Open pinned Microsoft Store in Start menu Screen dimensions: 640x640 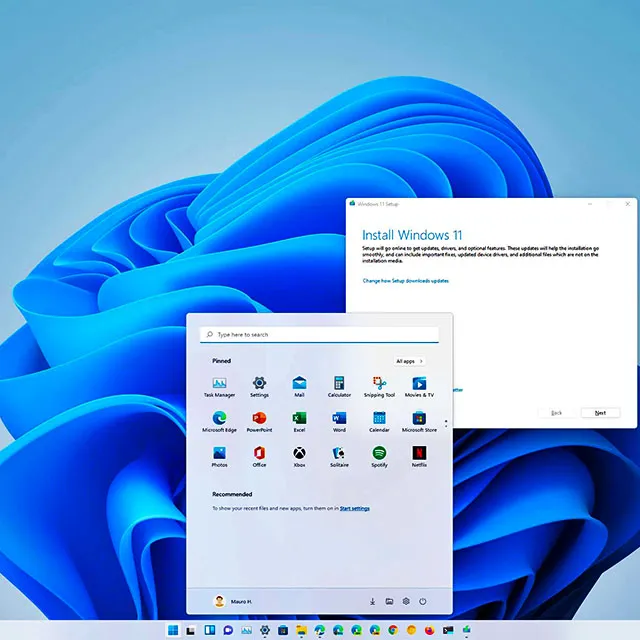(419, 422)
